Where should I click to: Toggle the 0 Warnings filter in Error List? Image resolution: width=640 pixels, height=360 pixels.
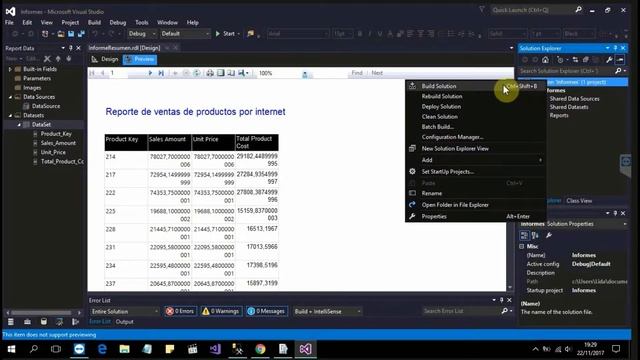(221, 311)
